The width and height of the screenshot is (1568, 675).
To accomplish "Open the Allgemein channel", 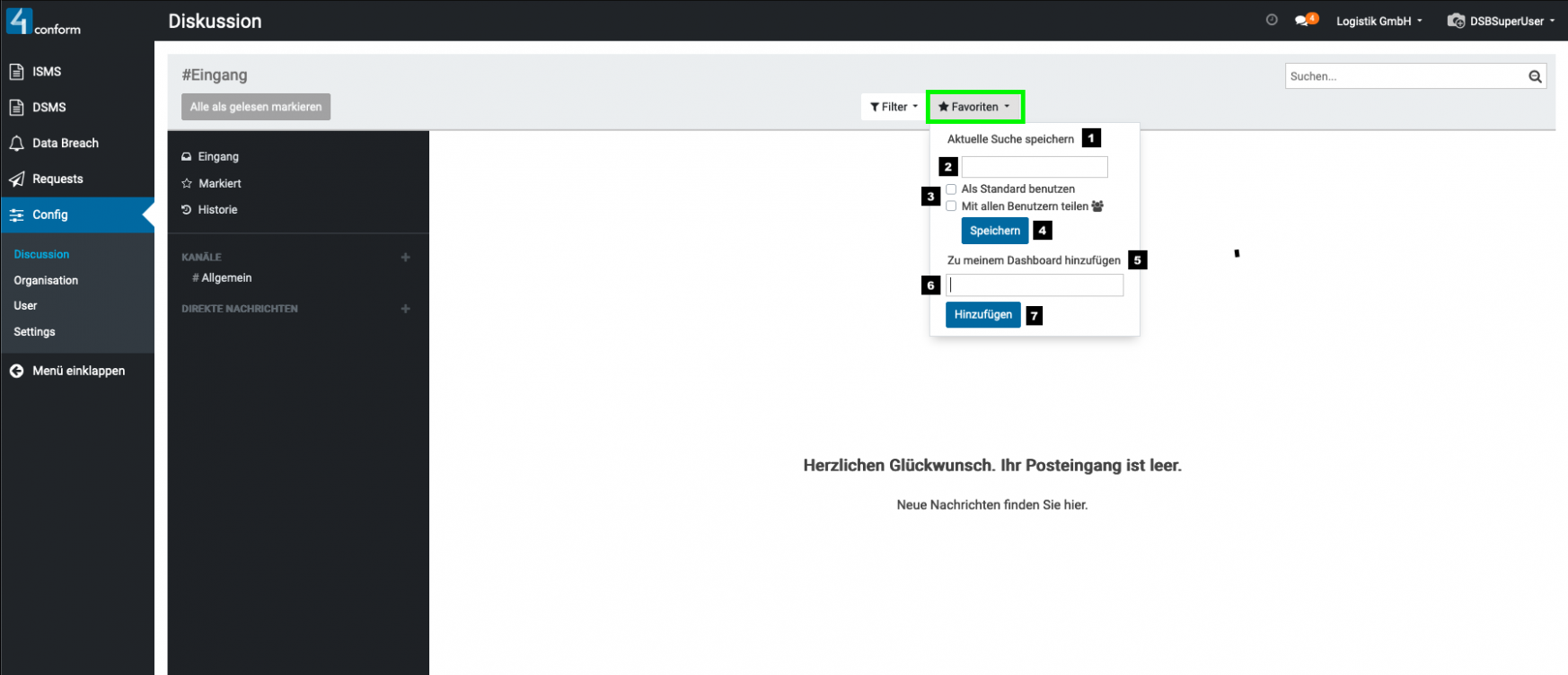I will point(226,278).
